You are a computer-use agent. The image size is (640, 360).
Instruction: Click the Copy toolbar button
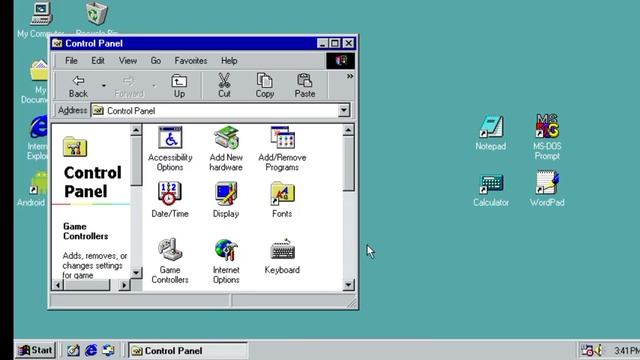coord(264,86)
